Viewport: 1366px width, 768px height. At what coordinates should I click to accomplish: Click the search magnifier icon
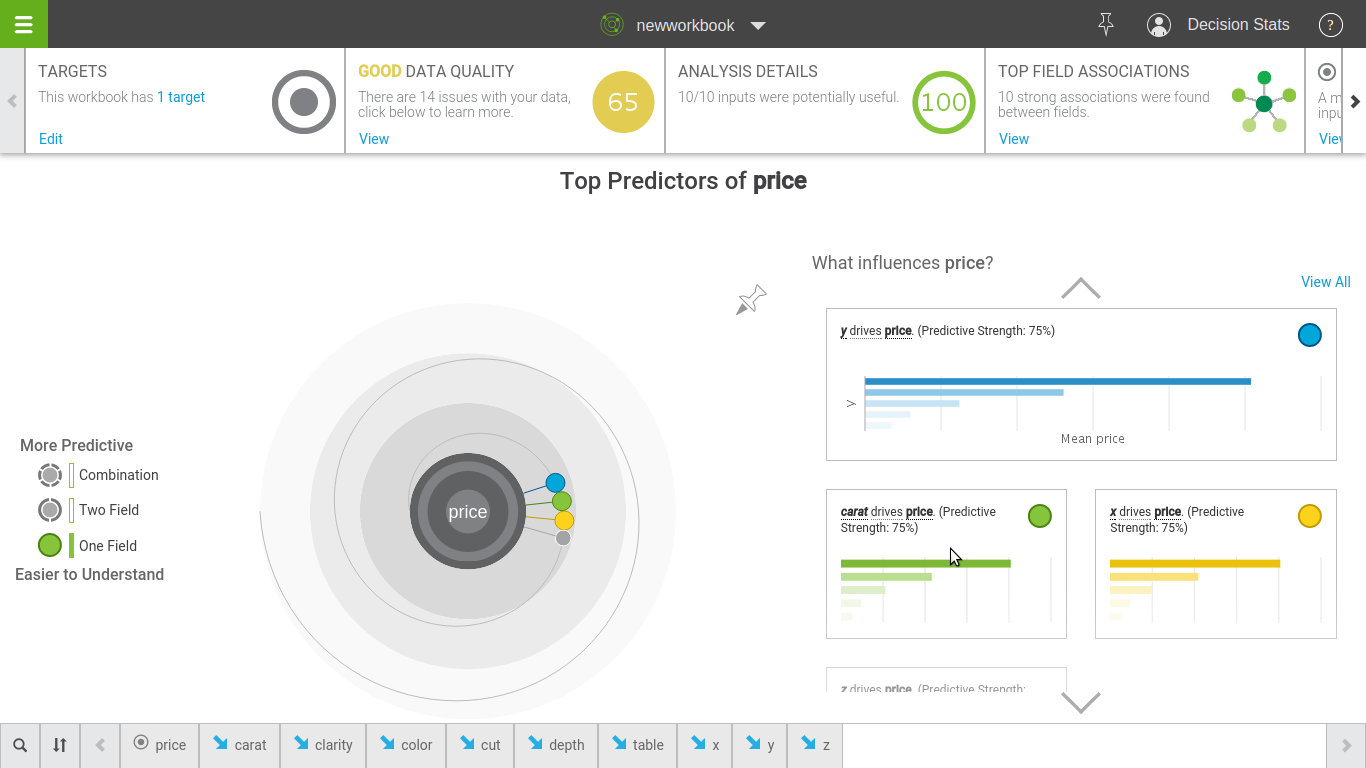[20, 745]
